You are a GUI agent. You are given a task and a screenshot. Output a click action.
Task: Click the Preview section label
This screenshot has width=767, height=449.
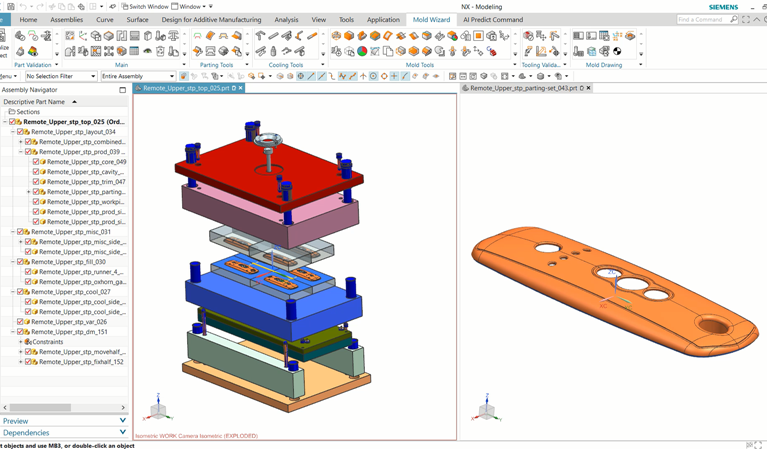(16, 421)
